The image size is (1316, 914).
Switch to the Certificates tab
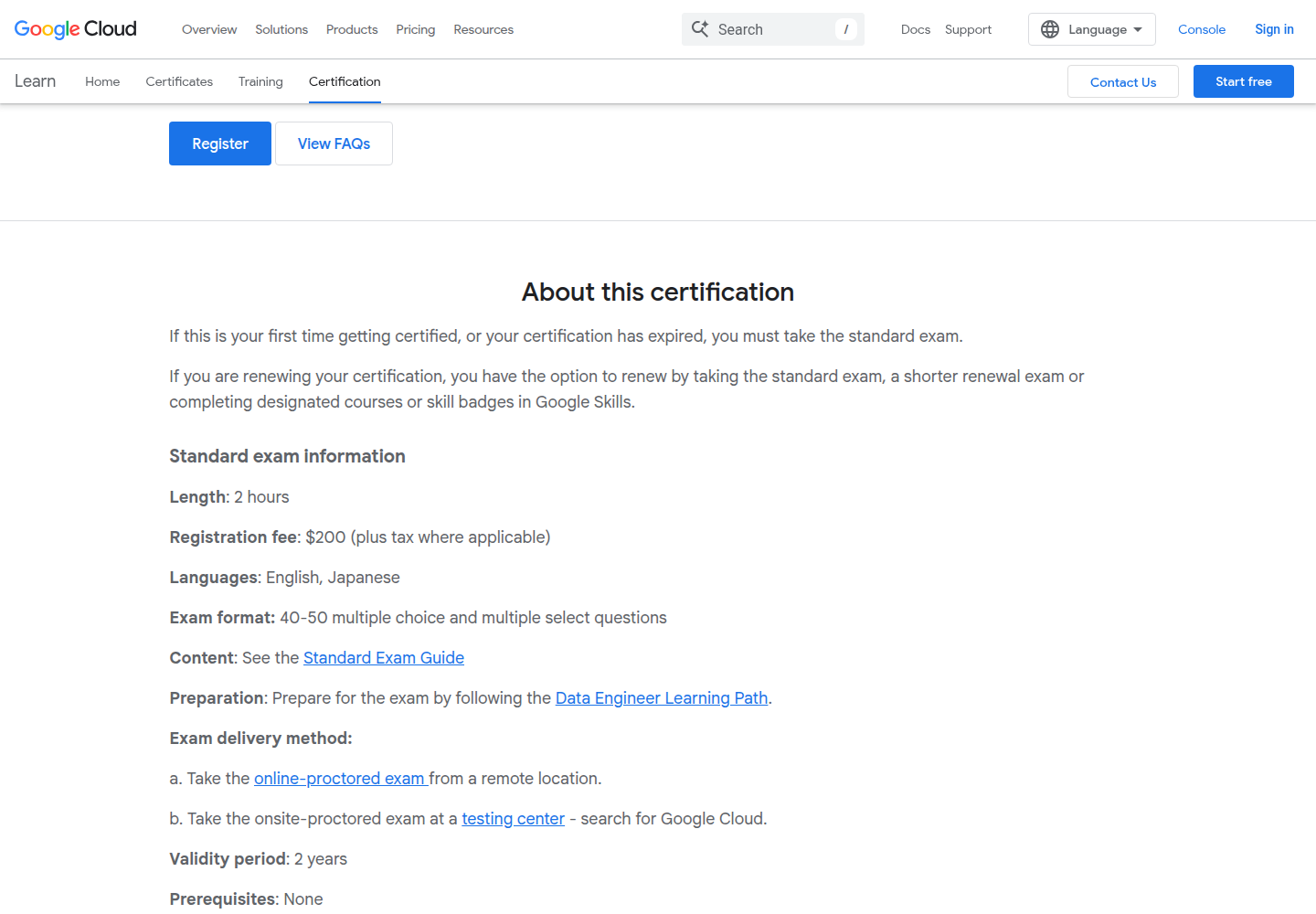[x=179, y=81]
